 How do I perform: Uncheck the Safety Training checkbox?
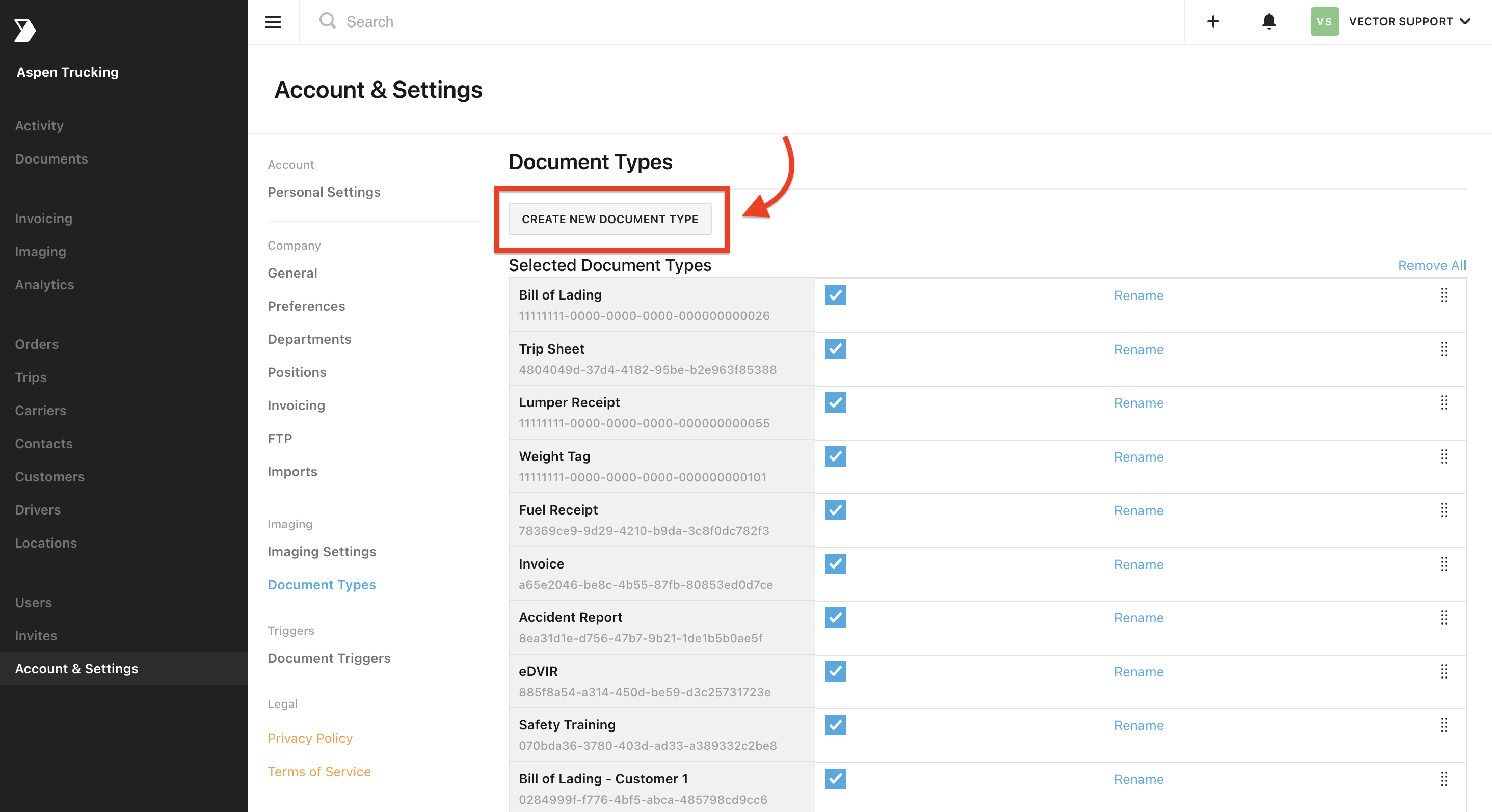pyautogui.click(x=835, y=725)
